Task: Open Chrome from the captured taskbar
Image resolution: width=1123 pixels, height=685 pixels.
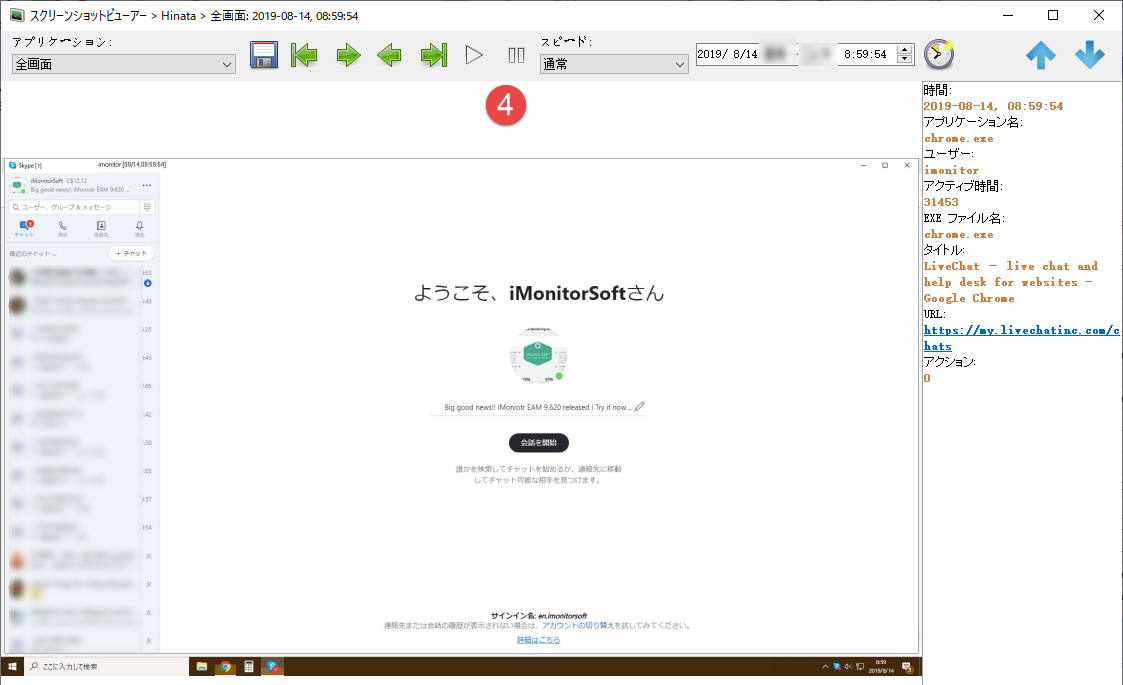Action: tap(226, 666)
